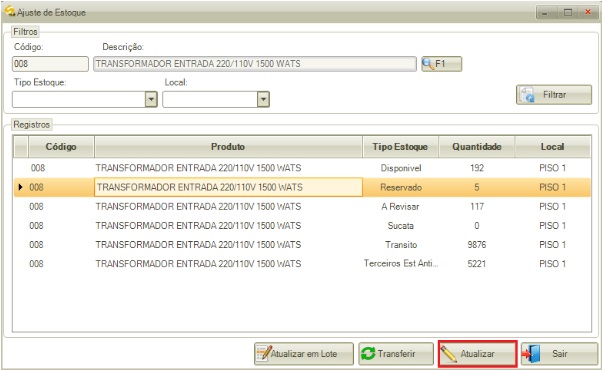Select the Disponivel stock row

(x=302, y=168)
